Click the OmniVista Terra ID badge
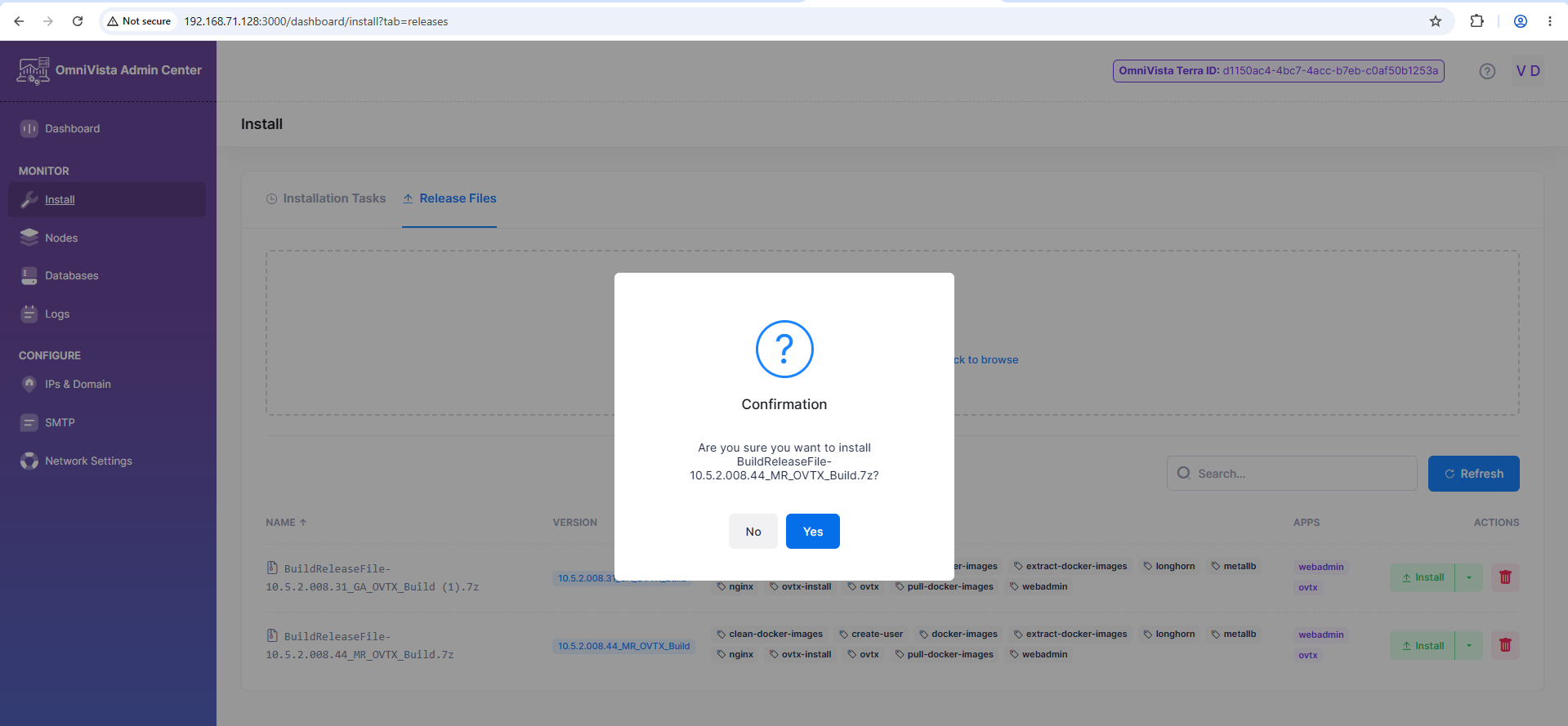The width and height of the screenshot is (1568, 726). coord(1278,71)
